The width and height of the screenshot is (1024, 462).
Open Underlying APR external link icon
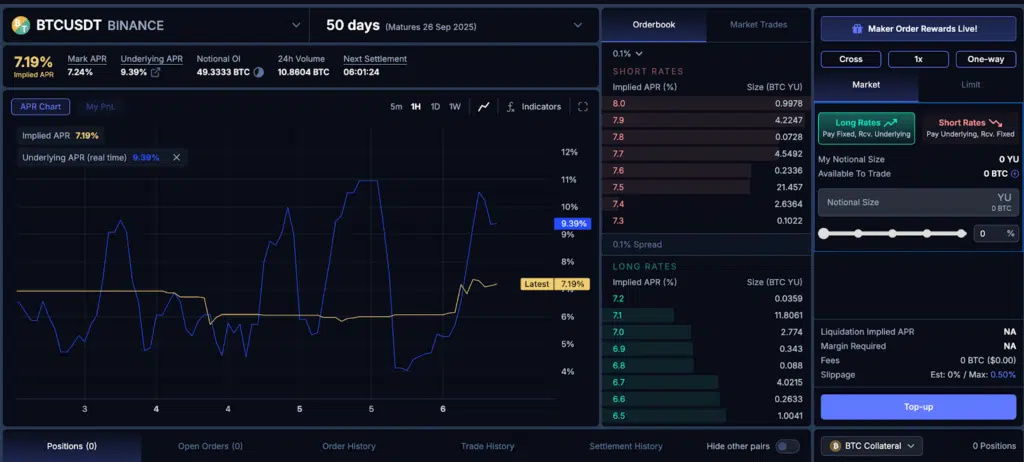(x=155, y=72)
